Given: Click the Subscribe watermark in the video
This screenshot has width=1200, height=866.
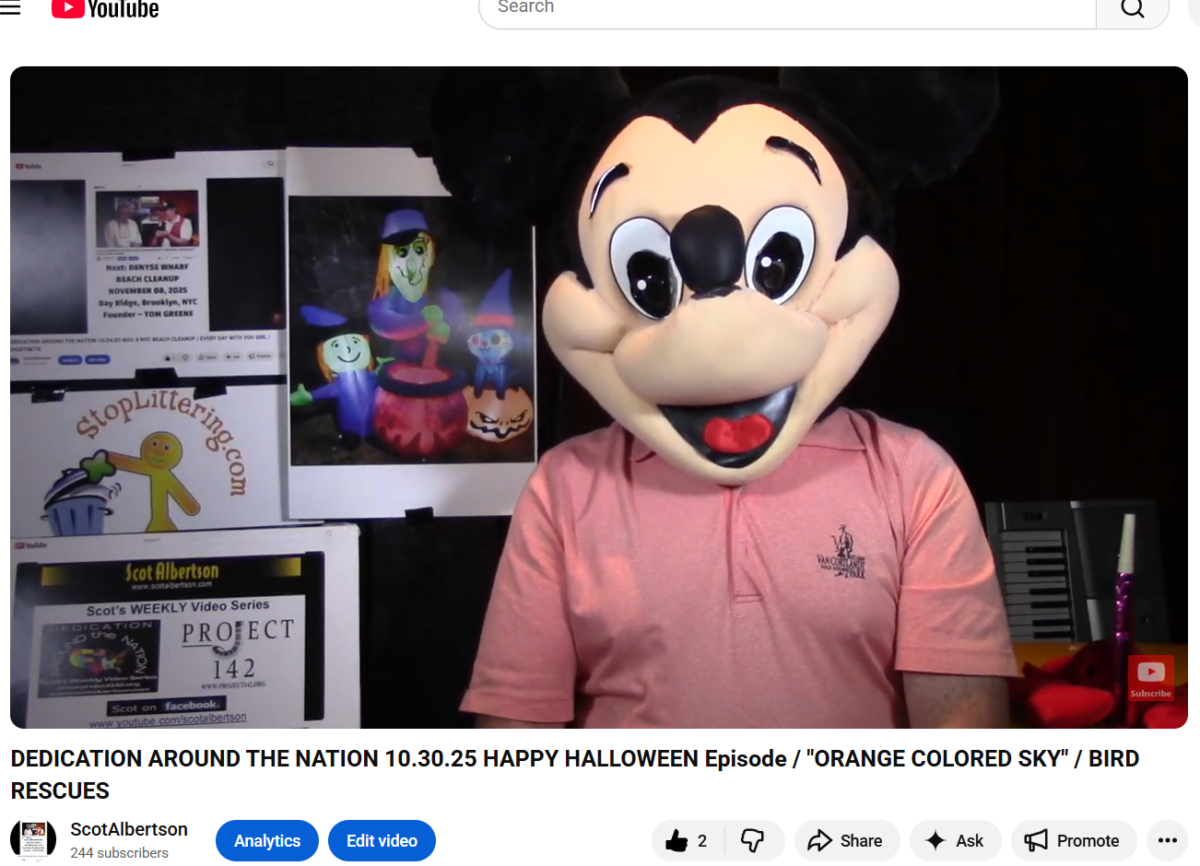Looking at the screenshot, I should point(1150,678).
